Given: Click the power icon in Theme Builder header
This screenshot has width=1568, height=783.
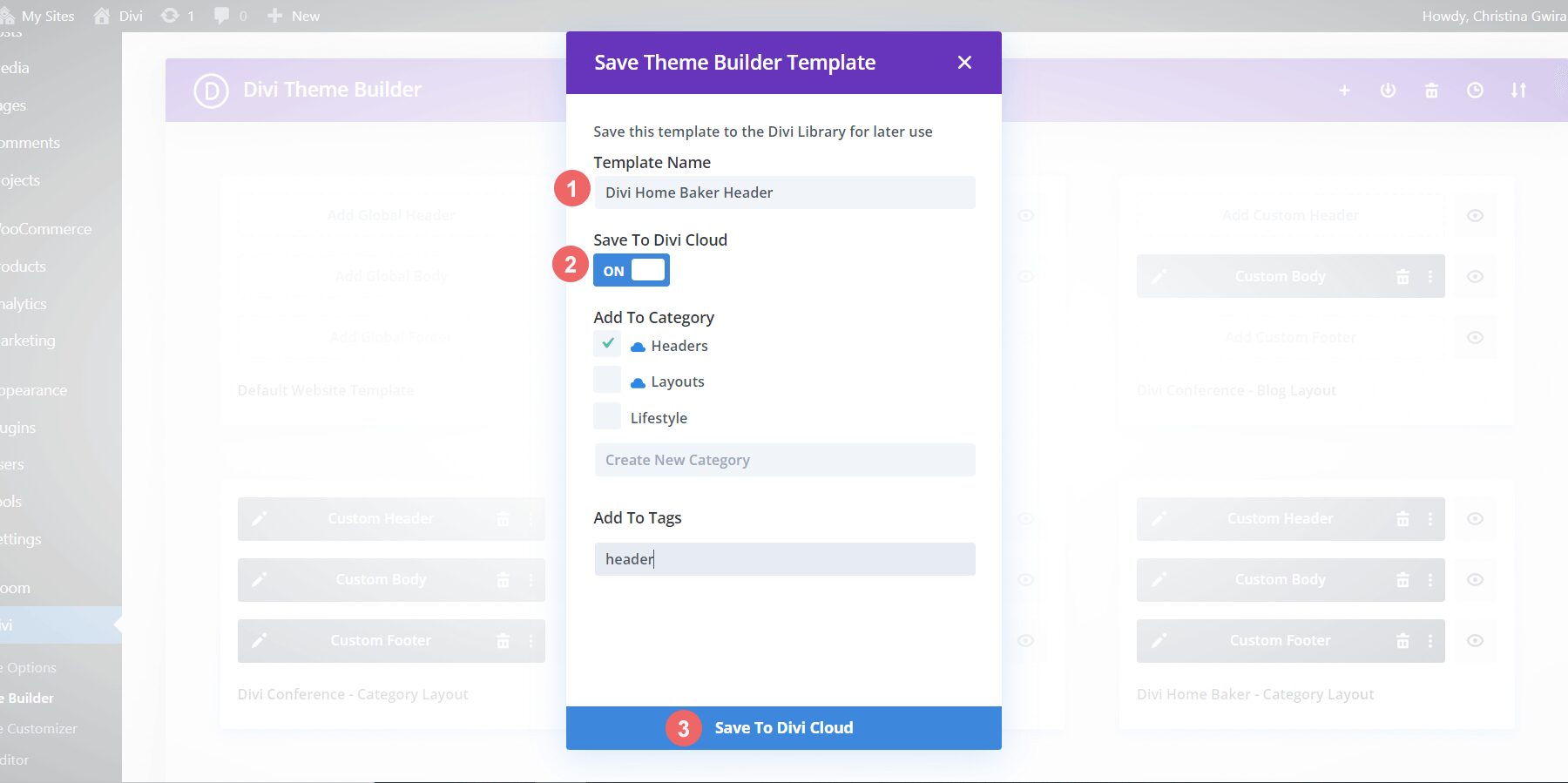Looking at the screenshot, I should click(1388, 91).
